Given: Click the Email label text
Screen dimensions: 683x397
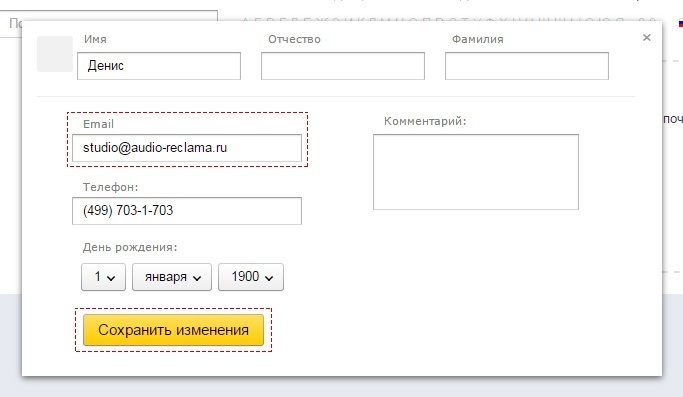Looking at the screenshot, I should pyautogui.click(x=98, y=124).
